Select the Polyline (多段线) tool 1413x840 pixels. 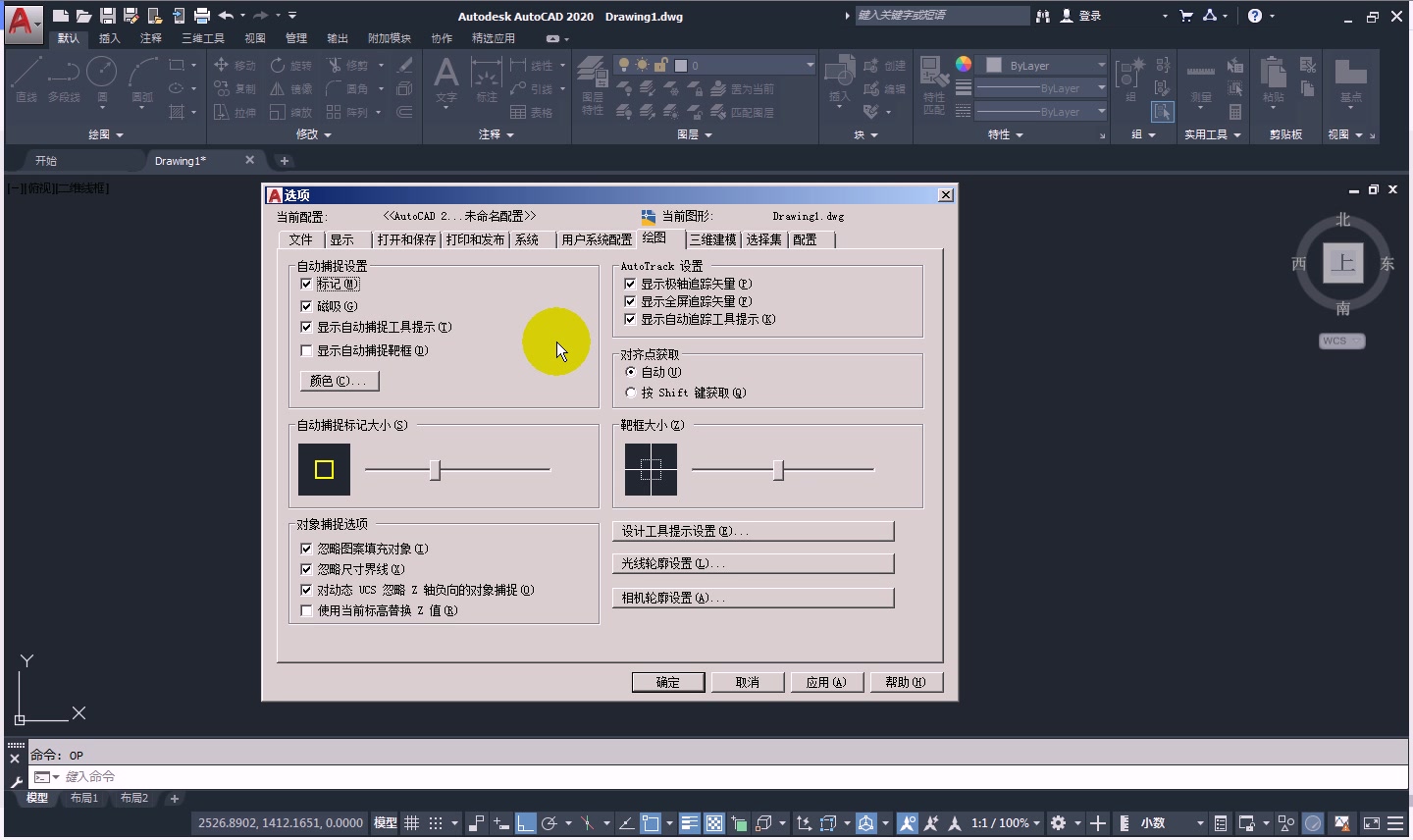pos(64,79)
